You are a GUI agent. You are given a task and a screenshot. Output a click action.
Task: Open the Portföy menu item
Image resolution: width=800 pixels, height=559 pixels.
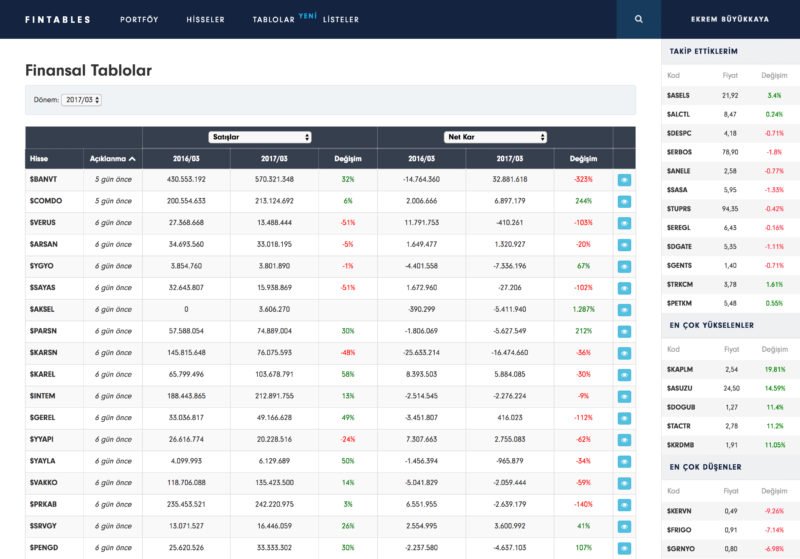tap(138, 19)
